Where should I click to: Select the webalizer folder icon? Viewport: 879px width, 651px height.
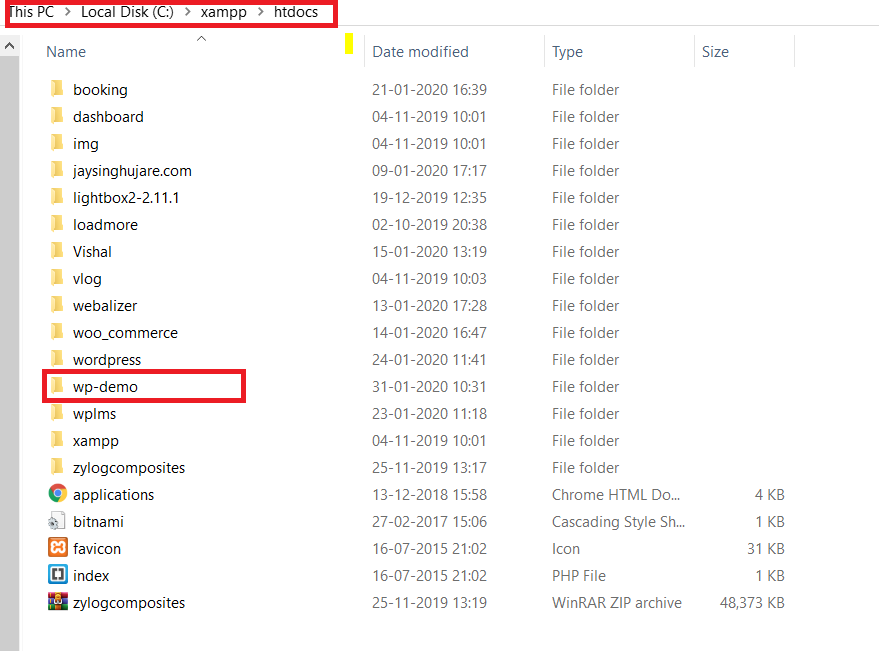(x=57, y=304)
